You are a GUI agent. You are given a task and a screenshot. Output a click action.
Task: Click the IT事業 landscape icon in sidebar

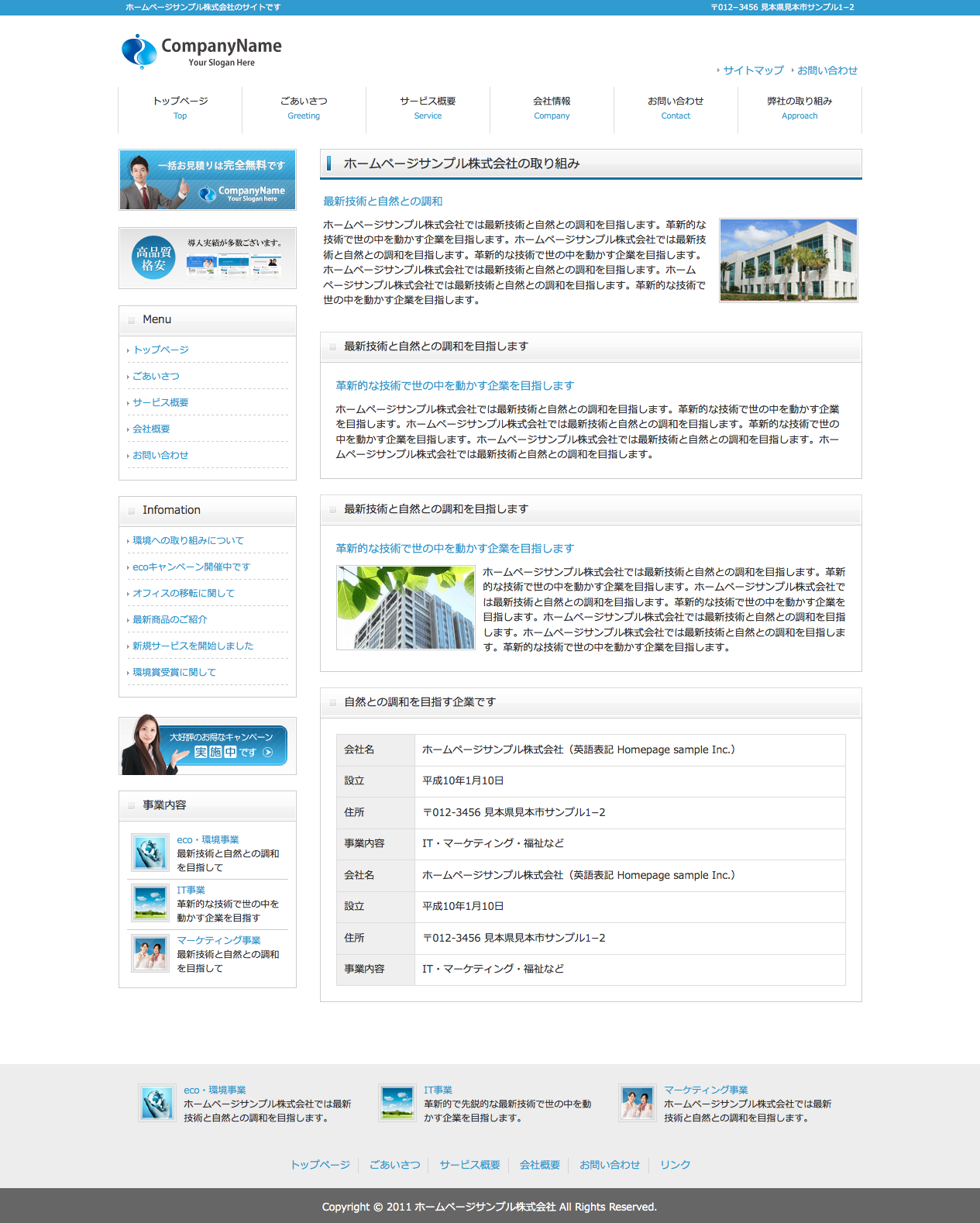coord(150,903)
